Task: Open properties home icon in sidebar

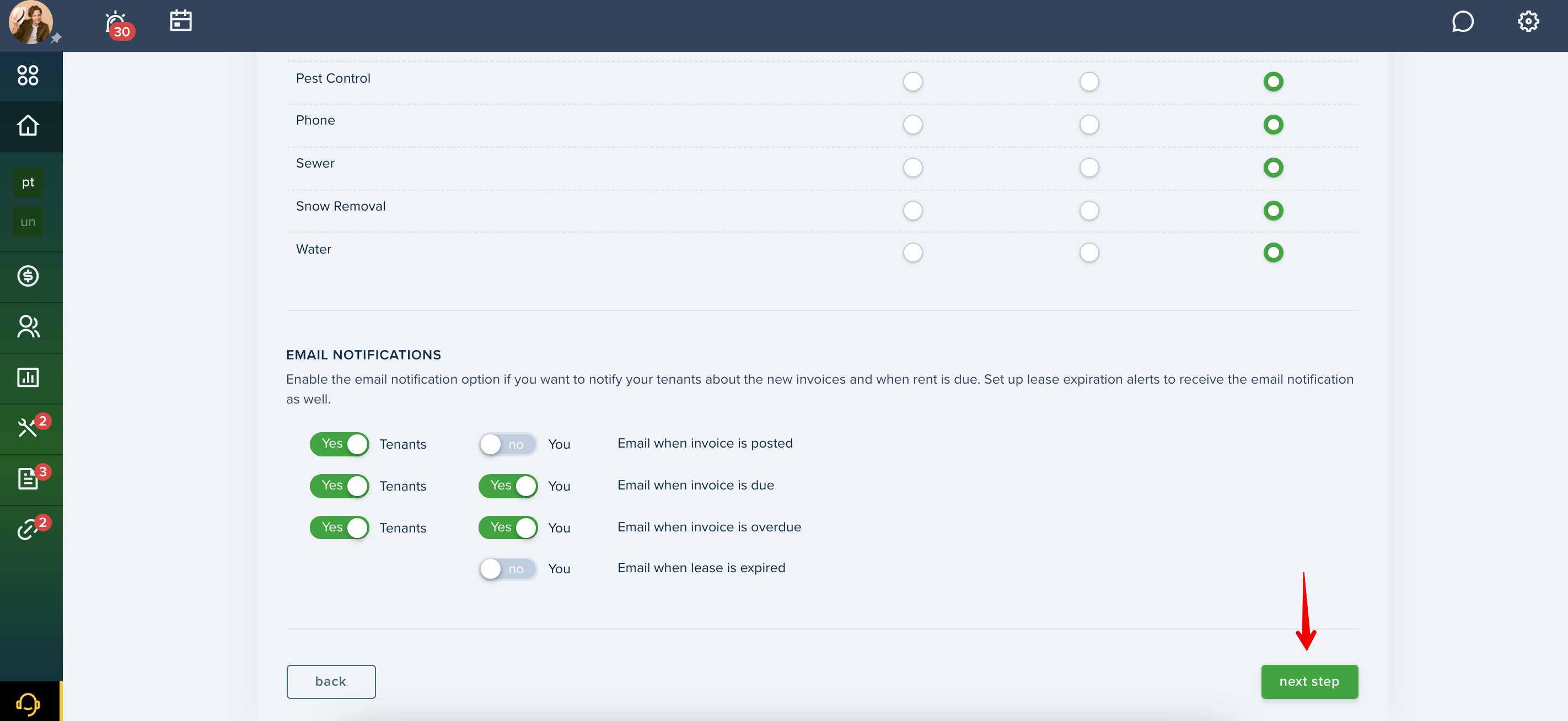Action: click(x=28, y=125)
